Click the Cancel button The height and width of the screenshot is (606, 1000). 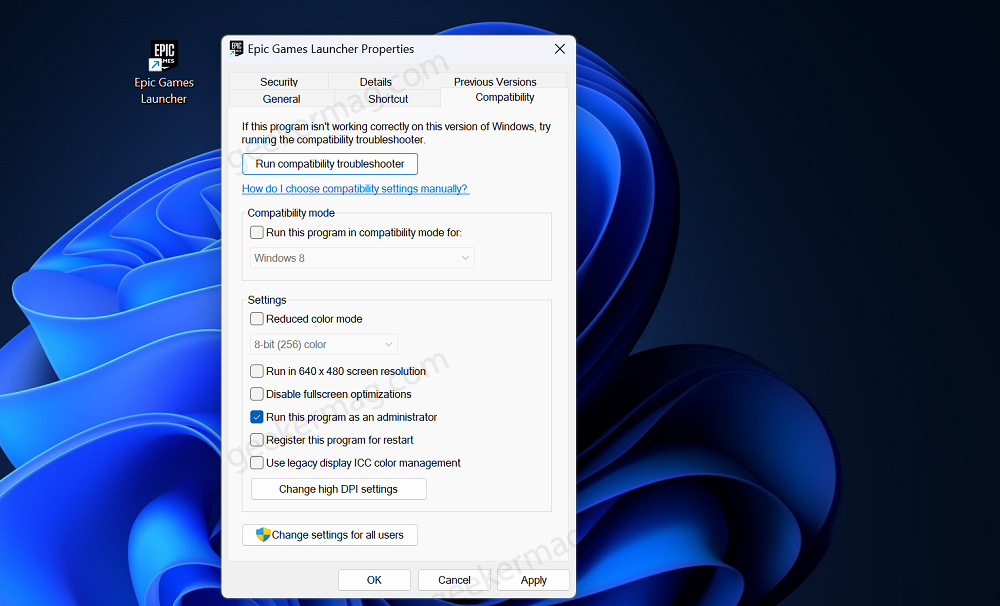(x=454, y=580)
